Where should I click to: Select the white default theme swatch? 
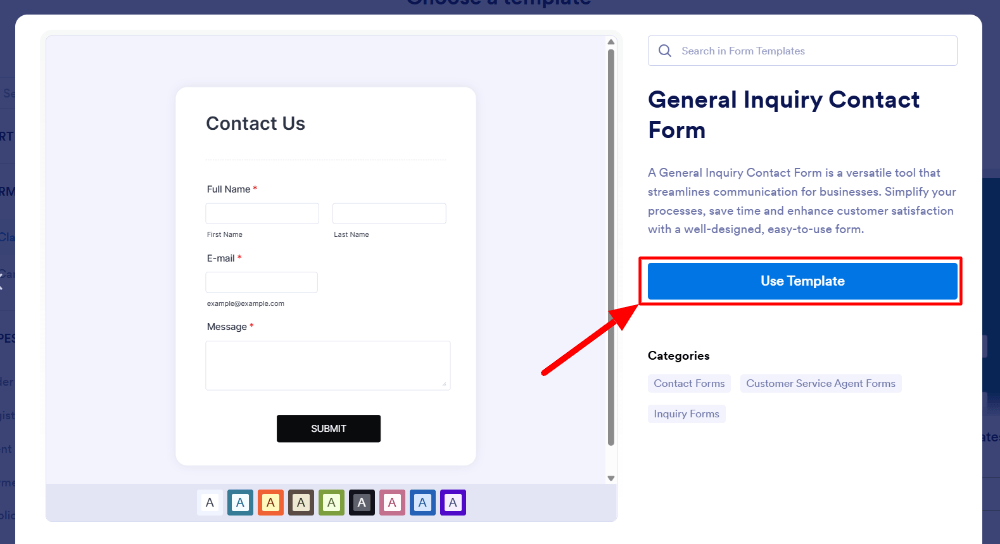(210, 503)
